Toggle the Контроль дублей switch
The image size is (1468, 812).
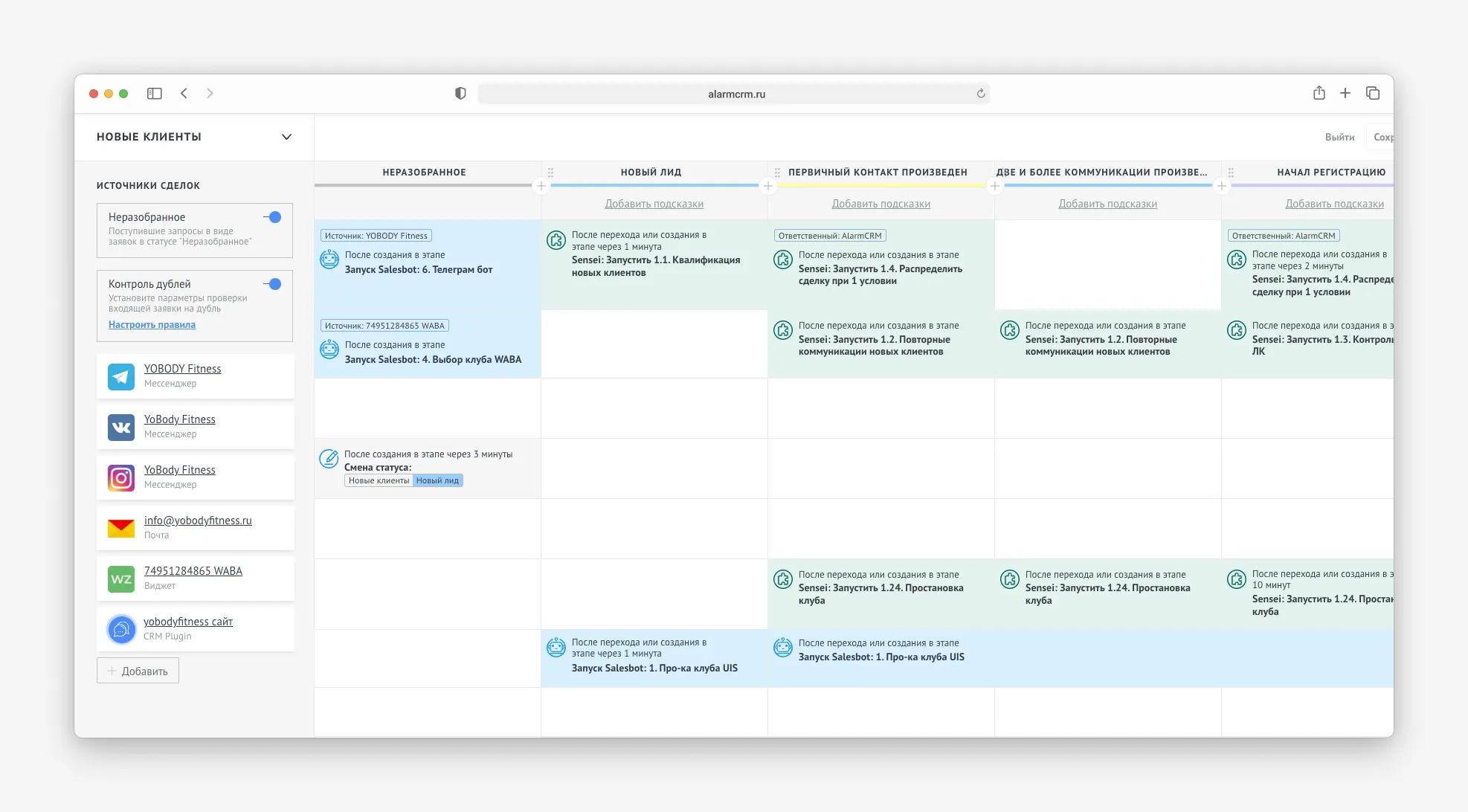coord(272,284)
